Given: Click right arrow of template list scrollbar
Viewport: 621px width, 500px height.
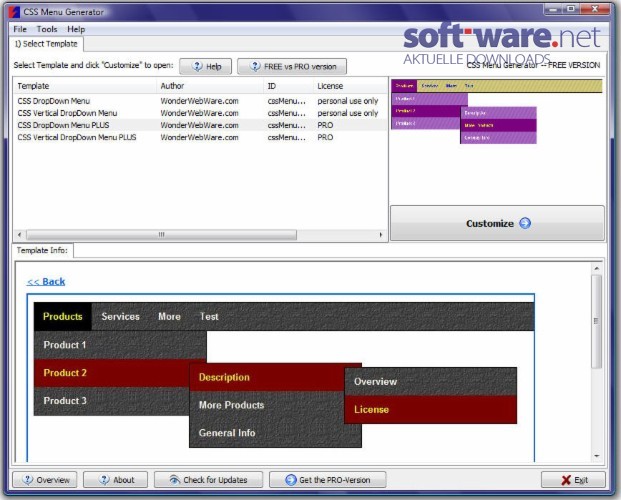Looking at the screenshot, I should (x=381, y=235).
